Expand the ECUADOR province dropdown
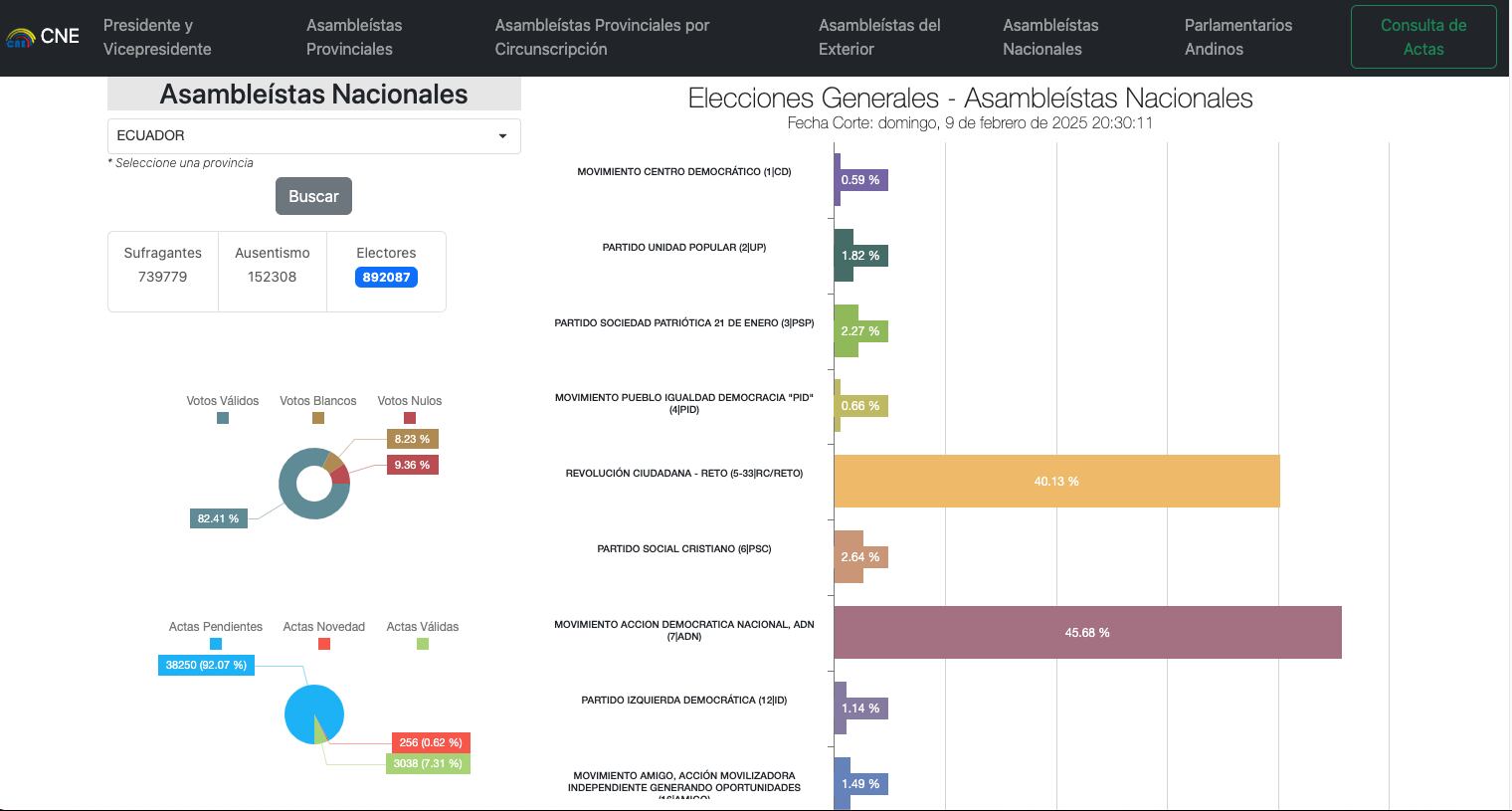The width and height of the screenshot is (1512, 811). tap(313, 136)
